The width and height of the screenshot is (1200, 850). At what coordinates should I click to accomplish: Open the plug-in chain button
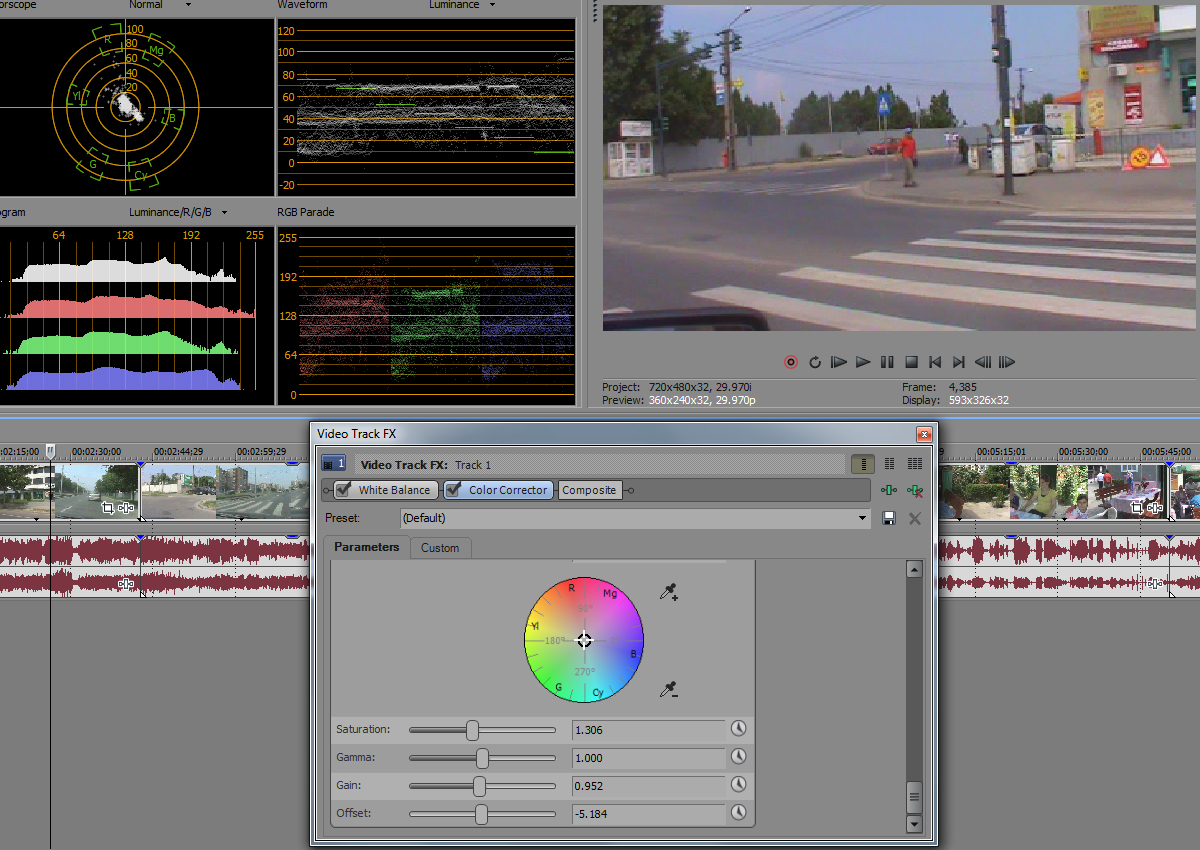click(888, 490)
